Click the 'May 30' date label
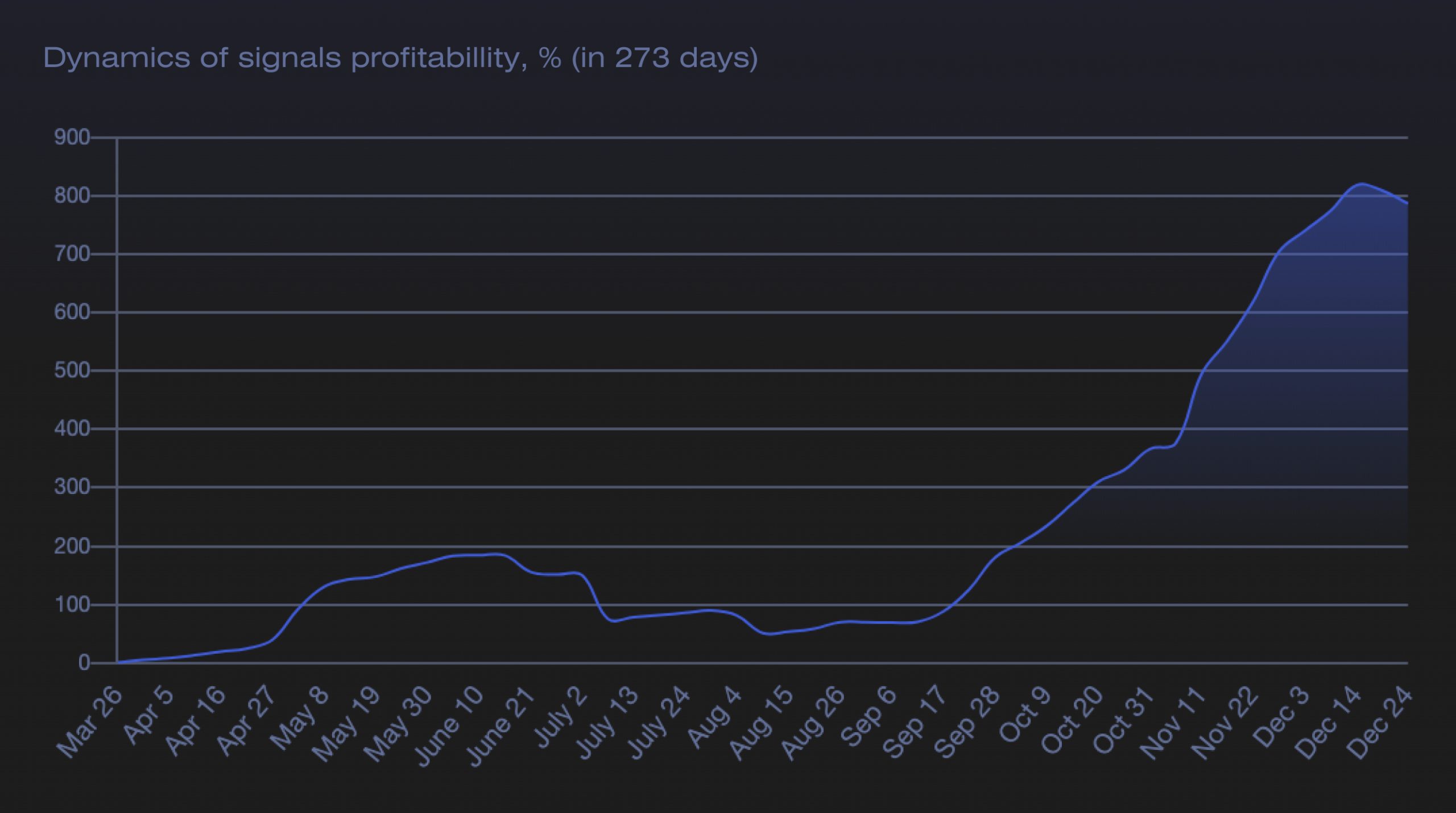 coord(397,724)
